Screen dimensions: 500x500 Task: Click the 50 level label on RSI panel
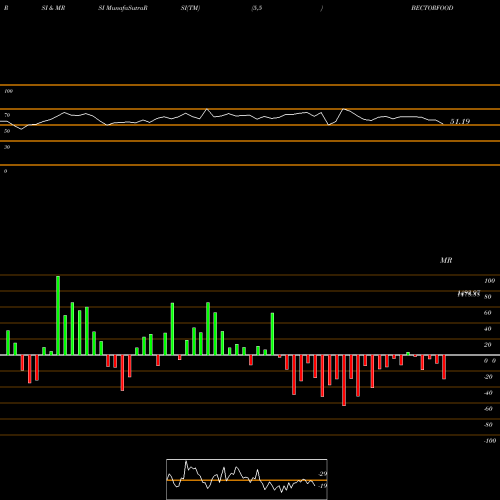click(7, 131)
